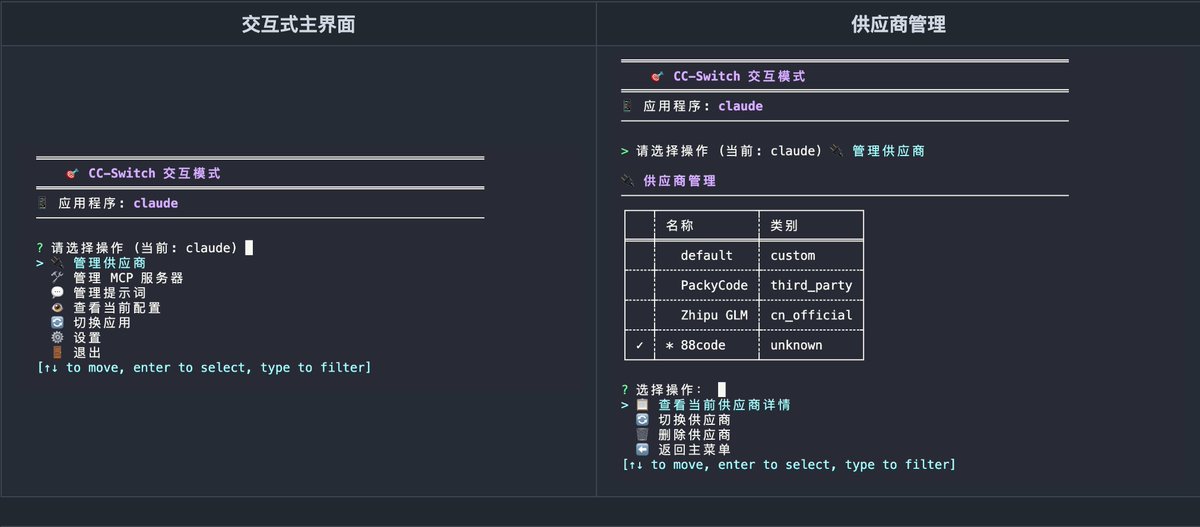Click the 供应商管理 column heading at top
Viewport: 1200px width, 527px height.
pos(898,25)
